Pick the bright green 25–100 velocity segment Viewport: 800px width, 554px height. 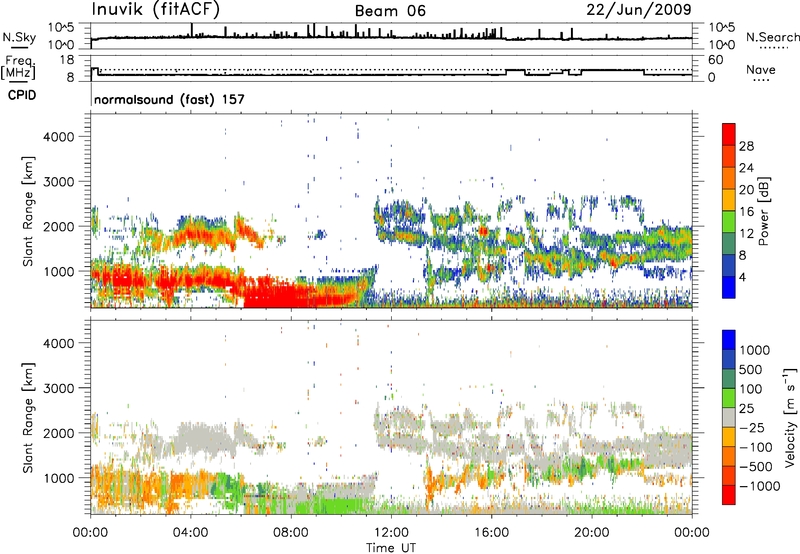point(729,398)
